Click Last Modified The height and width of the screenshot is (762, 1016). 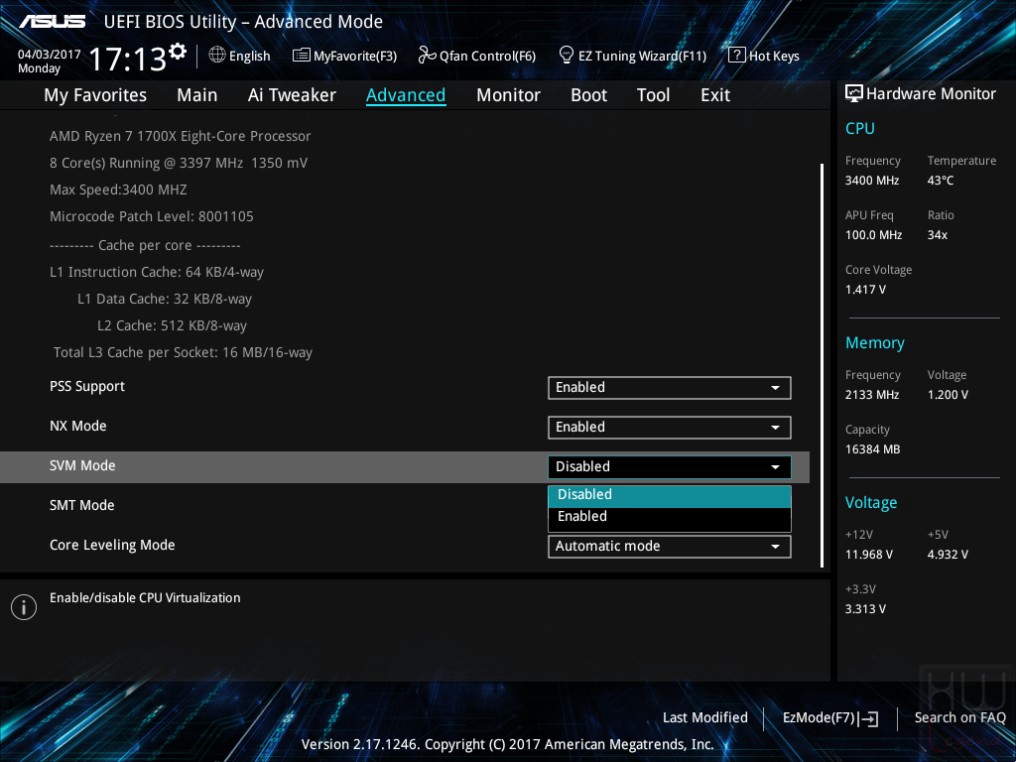(x=705, y=717)
